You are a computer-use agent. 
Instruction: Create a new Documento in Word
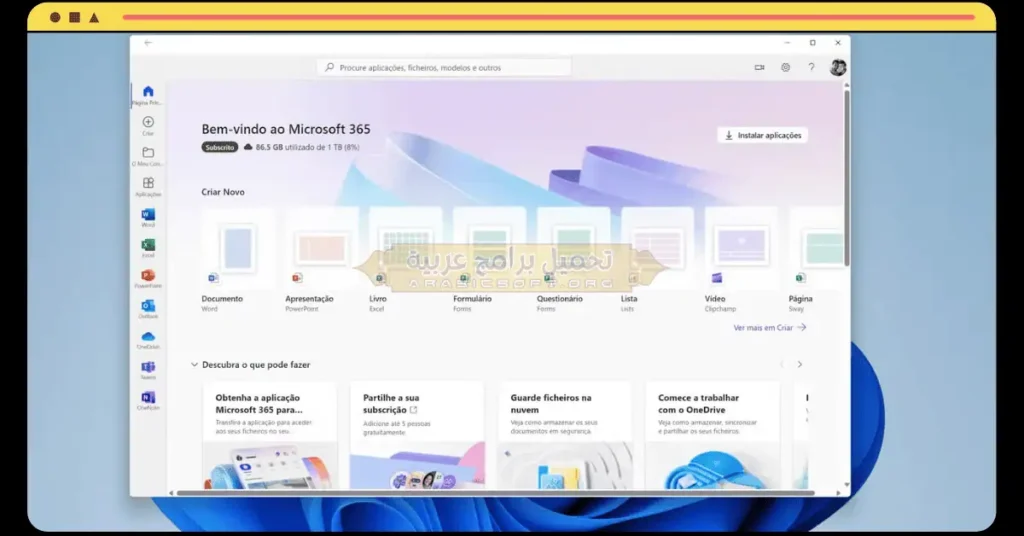[238, 260]
